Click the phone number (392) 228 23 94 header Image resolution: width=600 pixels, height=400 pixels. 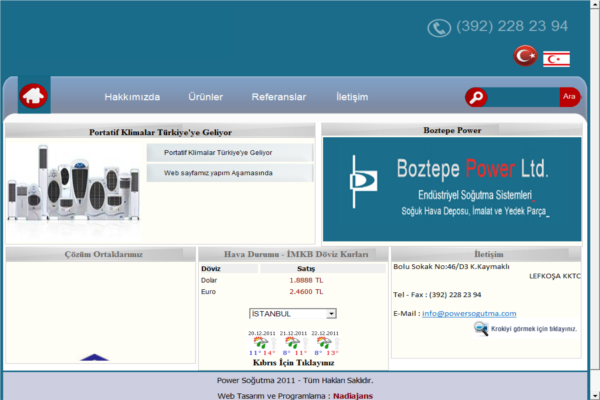coord(512,26)
